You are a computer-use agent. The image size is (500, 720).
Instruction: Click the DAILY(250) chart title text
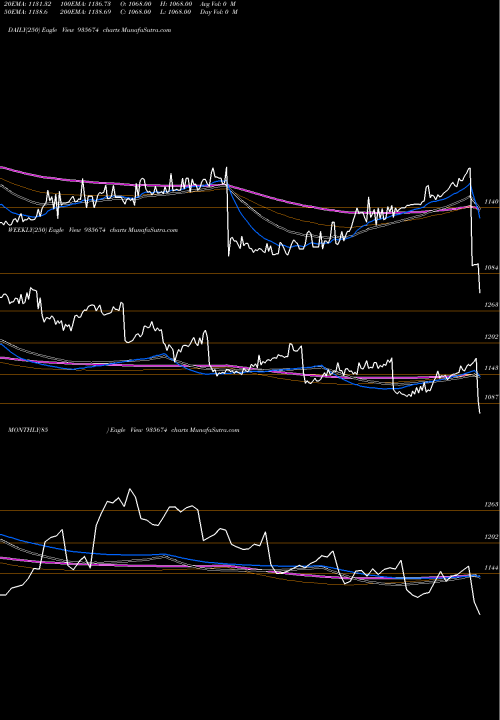coord(90,30)
